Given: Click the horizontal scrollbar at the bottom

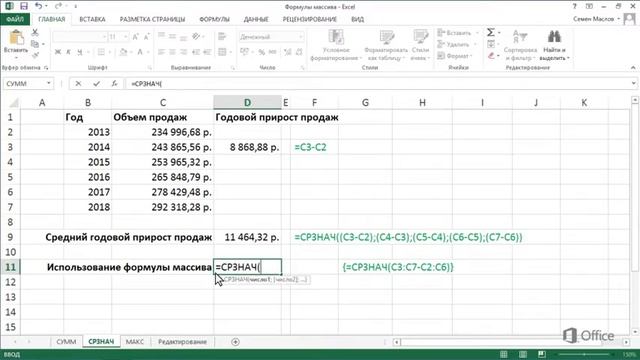Looking at the screenshot, I should point(511,342).
